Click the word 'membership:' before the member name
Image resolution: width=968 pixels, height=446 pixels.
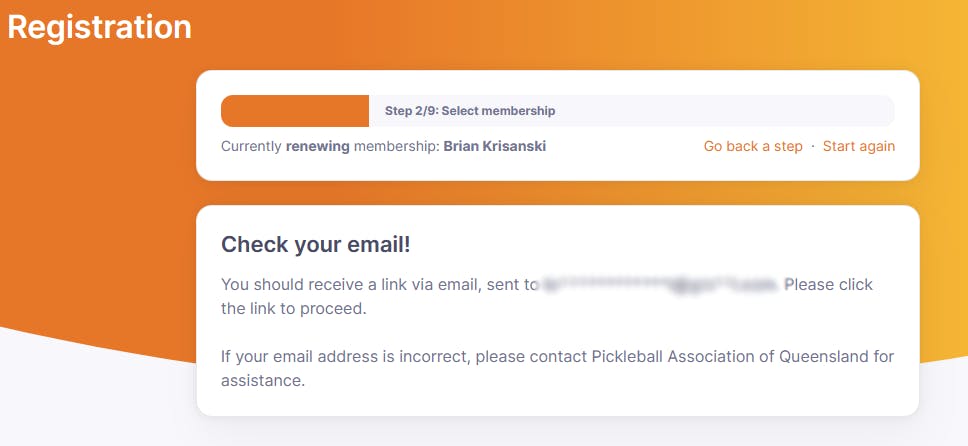click(396, 146)
